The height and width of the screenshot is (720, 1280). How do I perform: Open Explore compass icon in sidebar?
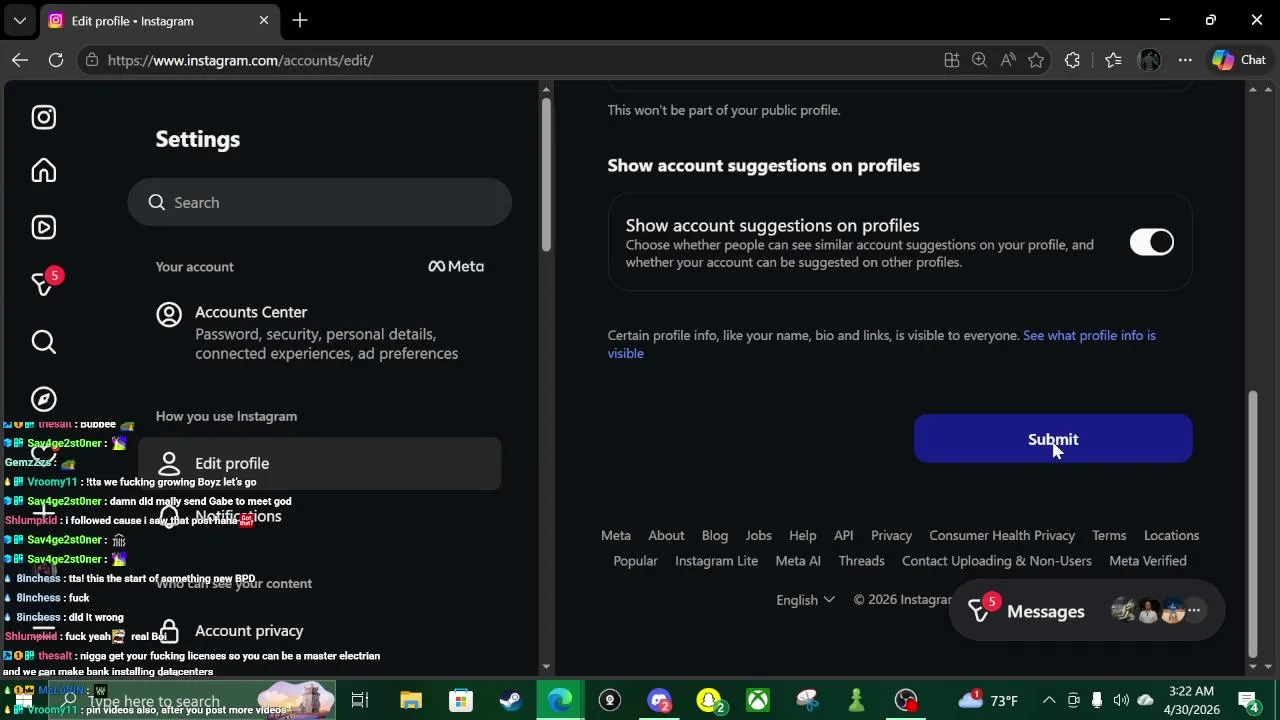(x=43, y=399)
